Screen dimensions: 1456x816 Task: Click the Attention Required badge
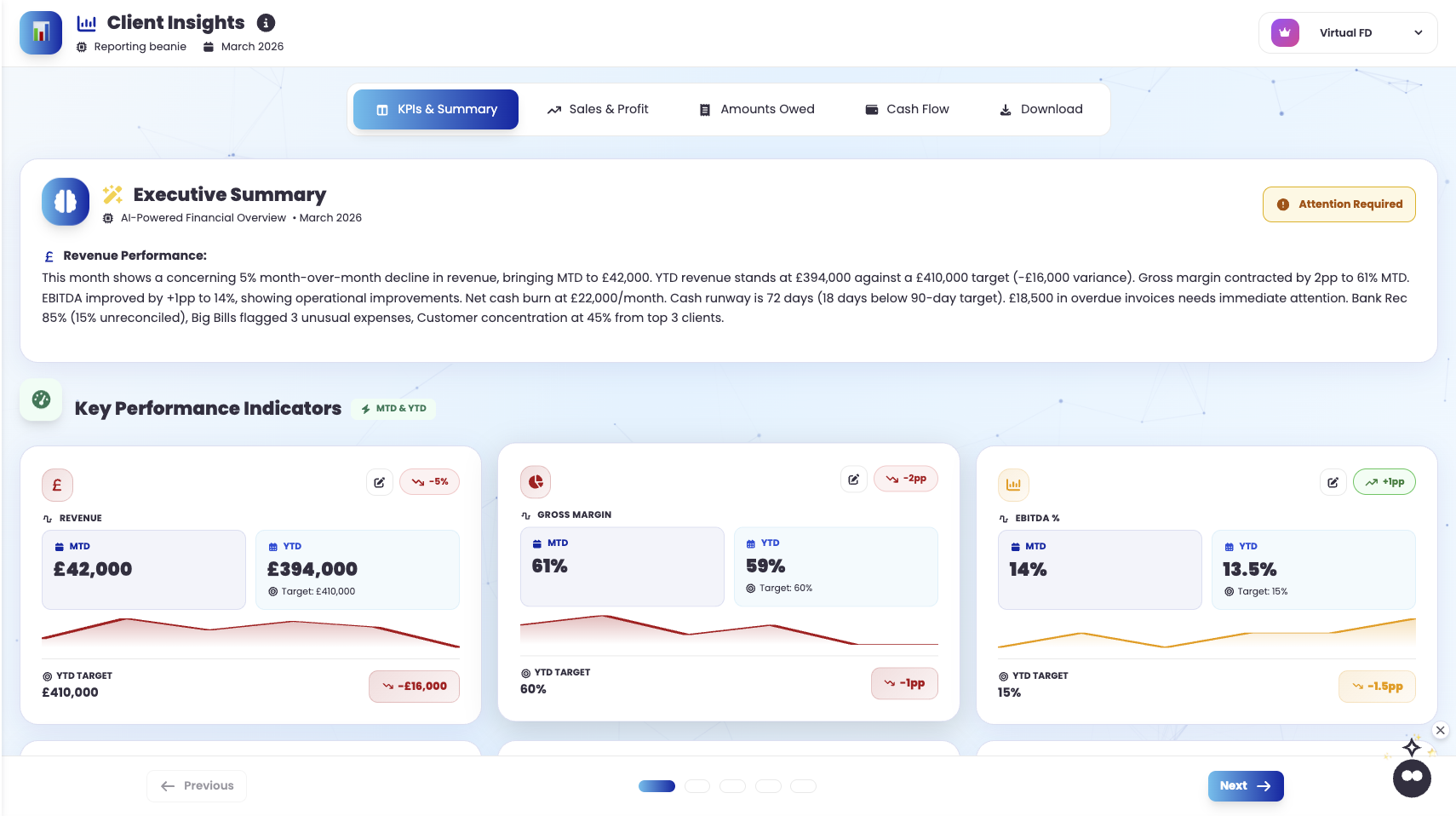[x=1338, y=204]
